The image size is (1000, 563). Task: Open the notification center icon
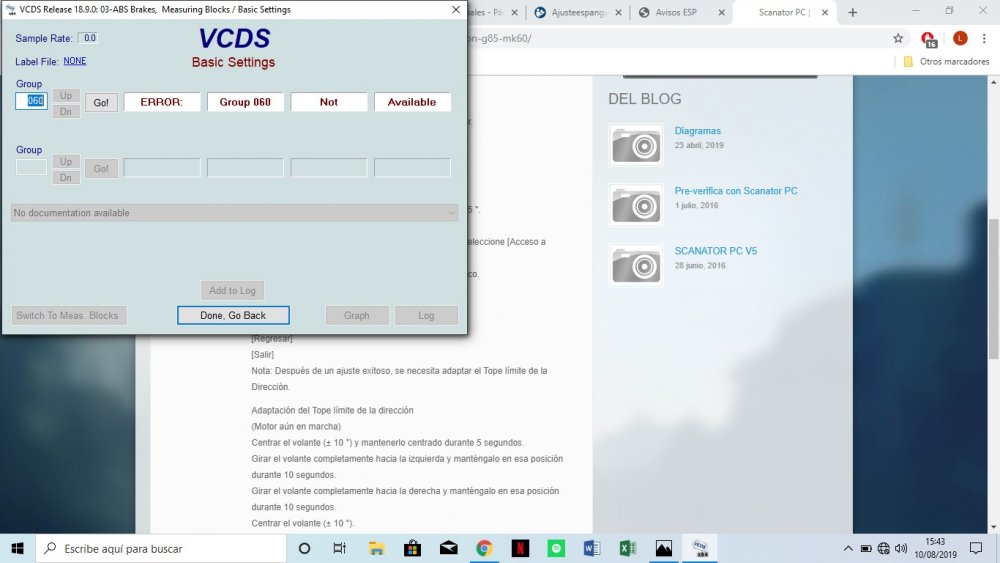click(x=976, y=548)
